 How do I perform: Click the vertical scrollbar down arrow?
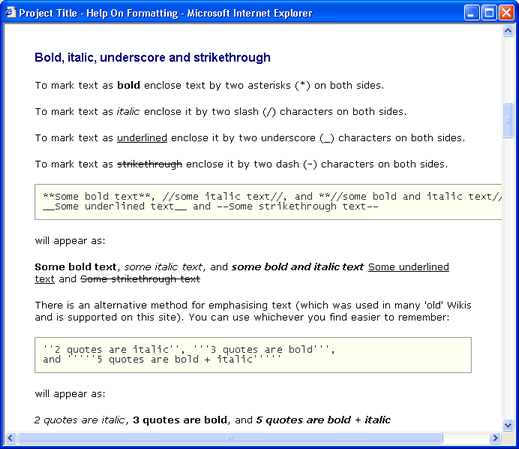(x=508, y=425)
